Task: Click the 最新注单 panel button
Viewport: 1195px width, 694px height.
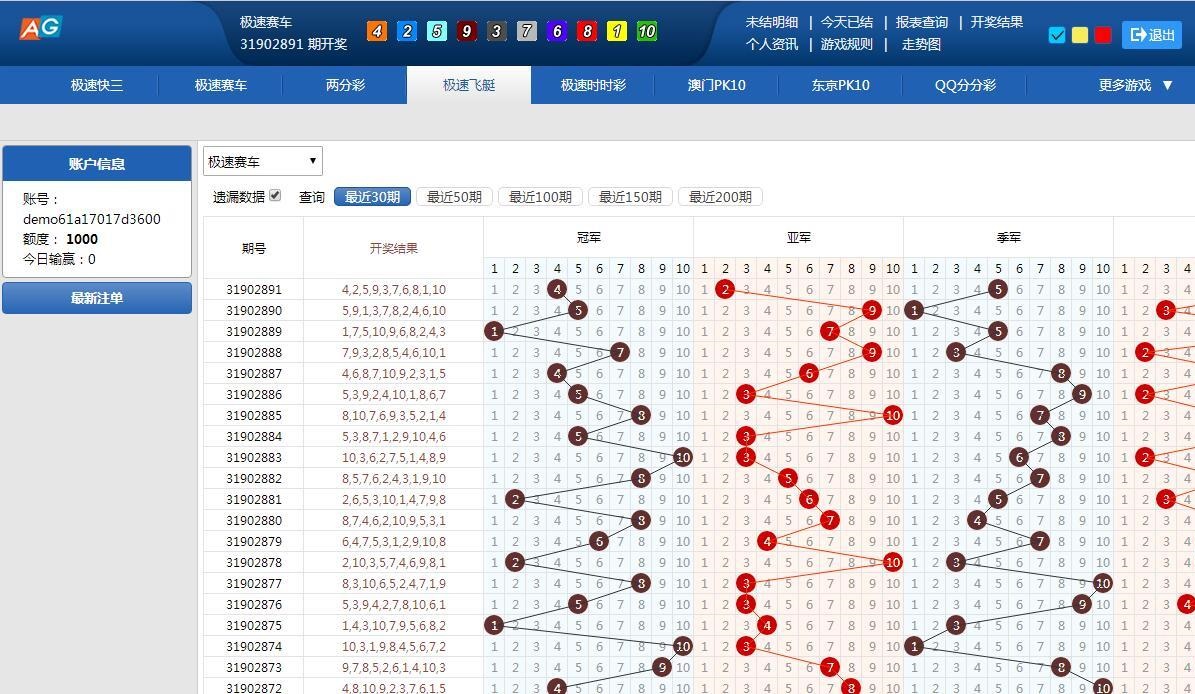Action: (97, 298)
